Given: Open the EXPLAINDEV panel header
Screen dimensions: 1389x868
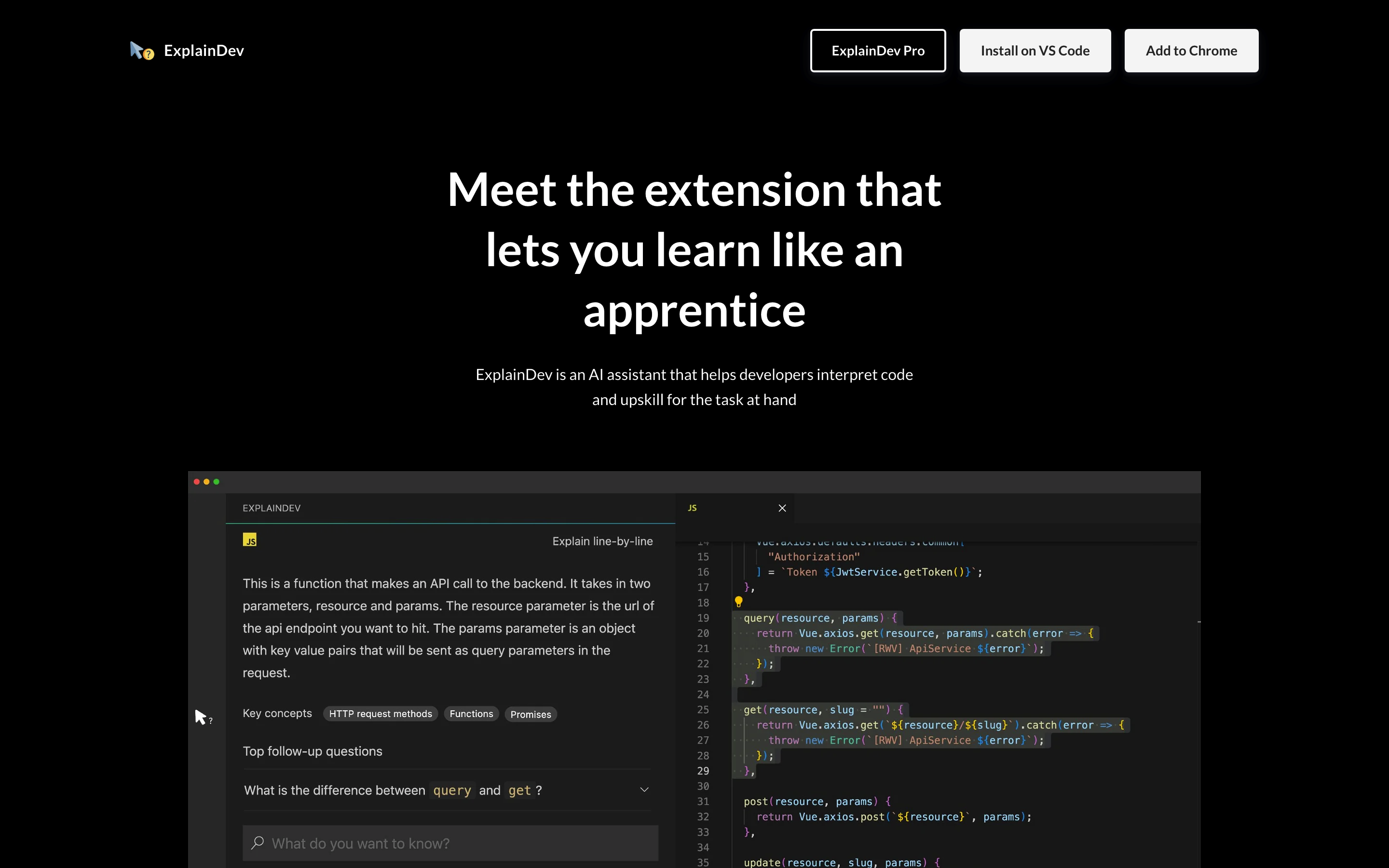Looking at the screenshot, I should pos(272,508).
